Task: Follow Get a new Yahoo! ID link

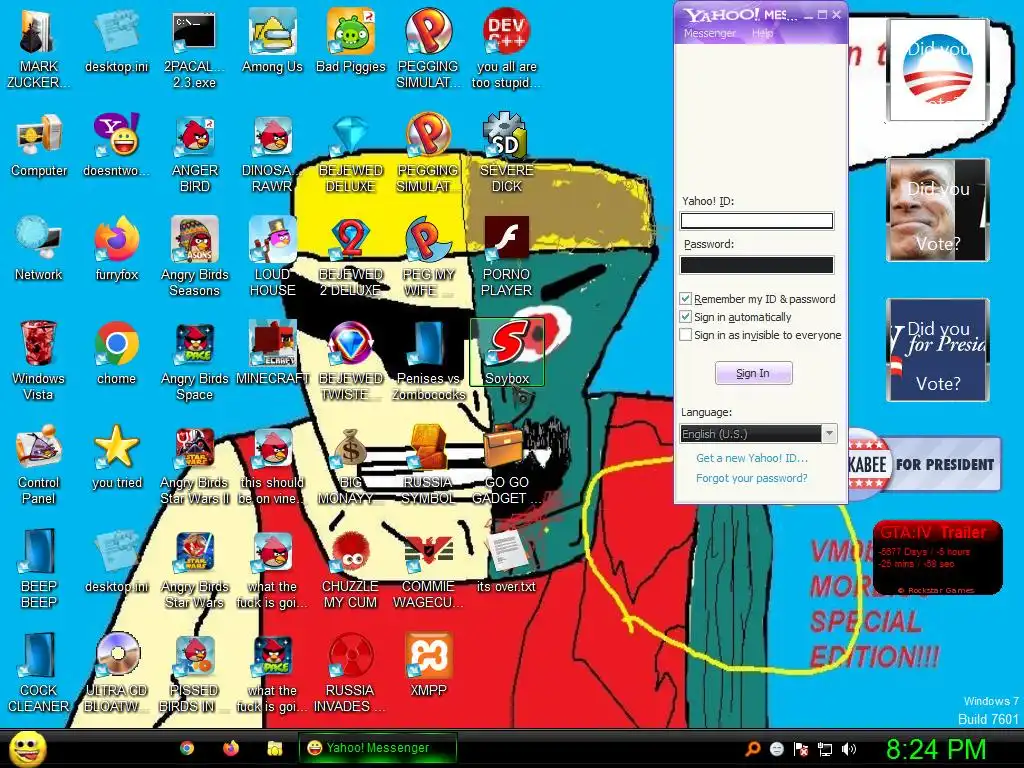Action: 752,458
